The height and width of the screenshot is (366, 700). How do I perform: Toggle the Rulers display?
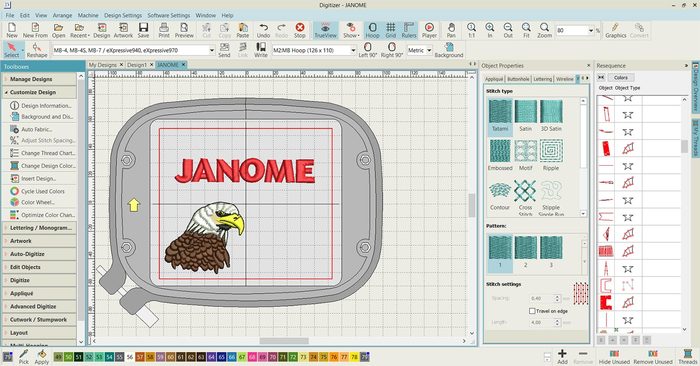pos(409,30)
